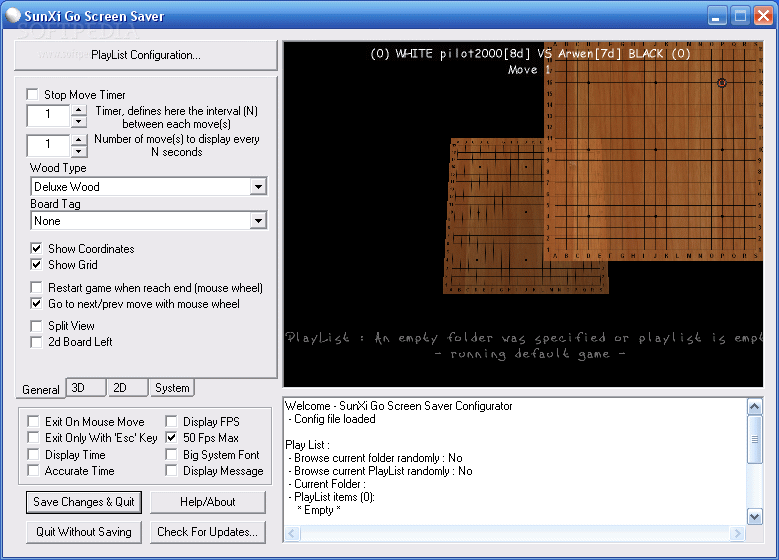This screenshot has width=779, height=560.
Task: Click log panel scroll up arrow
Action: (754, 407)
